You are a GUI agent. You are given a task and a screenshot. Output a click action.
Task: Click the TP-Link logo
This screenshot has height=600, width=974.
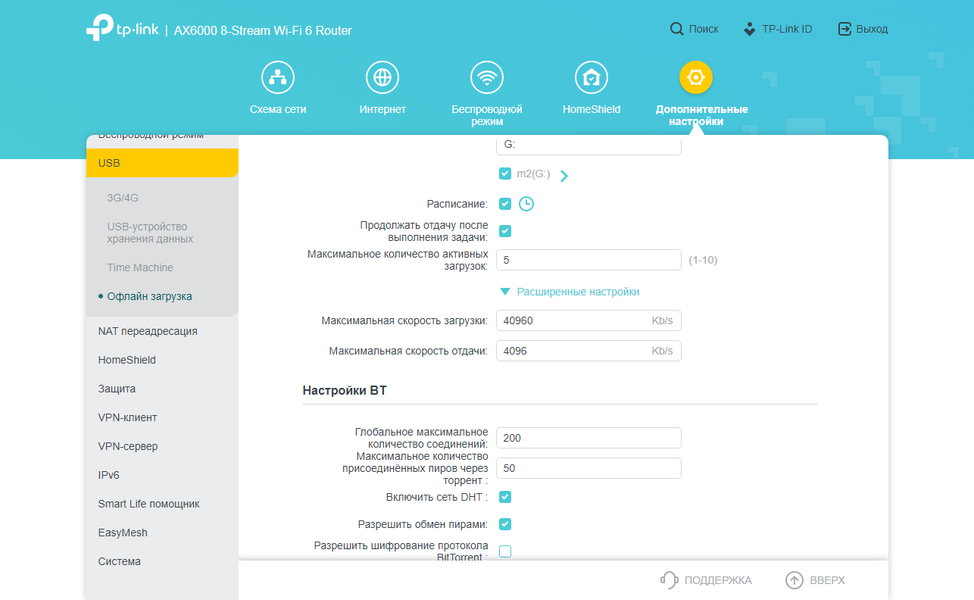[122, 27]
